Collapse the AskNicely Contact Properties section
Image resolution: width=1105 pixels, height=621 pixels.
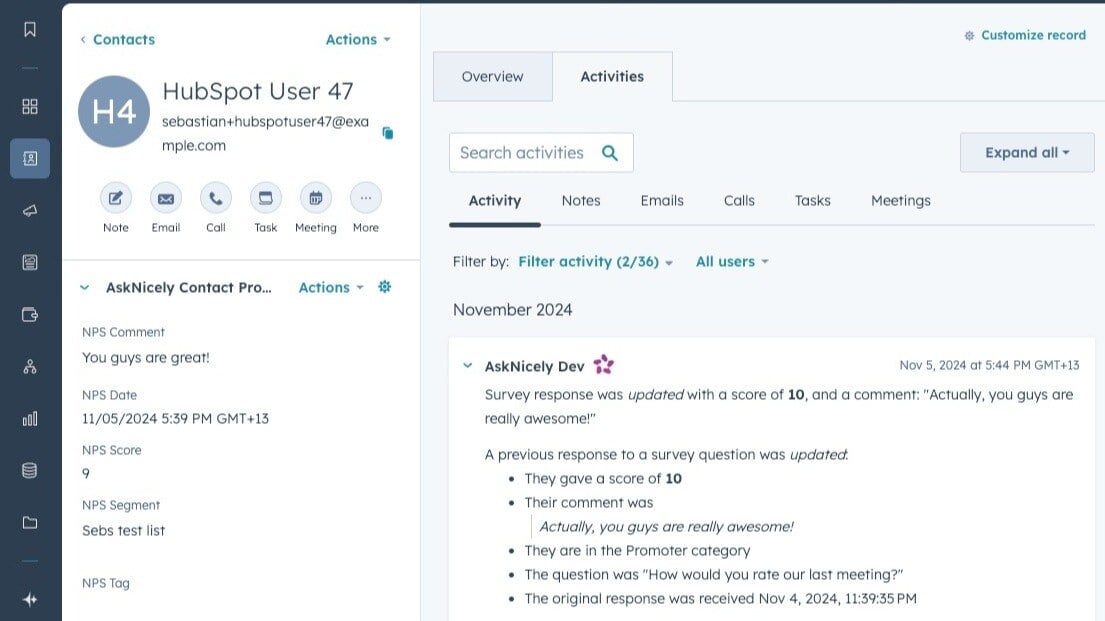click(85, 288)
